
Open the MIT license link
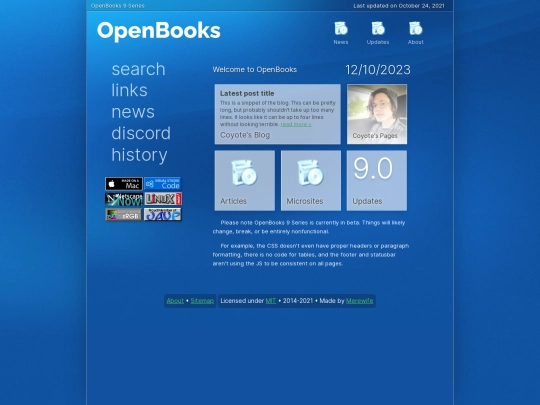click(x=271, y=301)
